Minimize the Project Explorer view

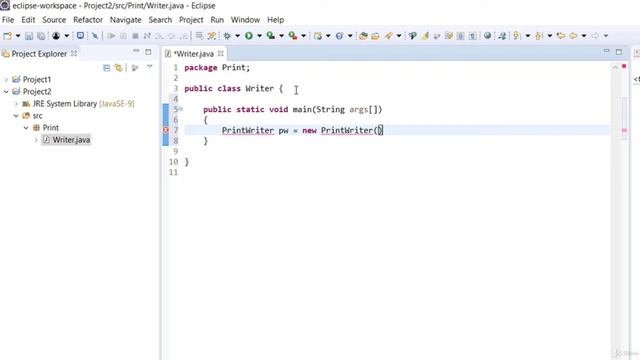[136, 51]
